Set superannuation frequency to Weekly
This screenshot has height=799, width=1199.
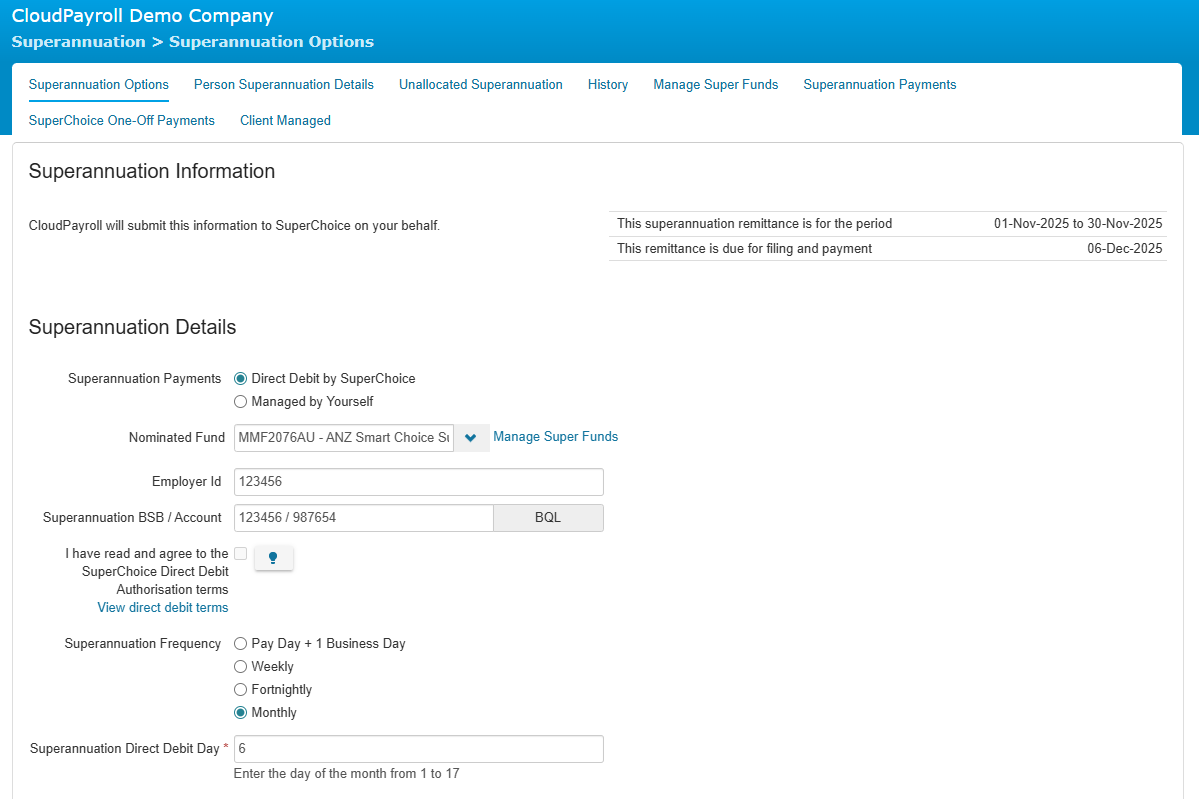(240, 667)
